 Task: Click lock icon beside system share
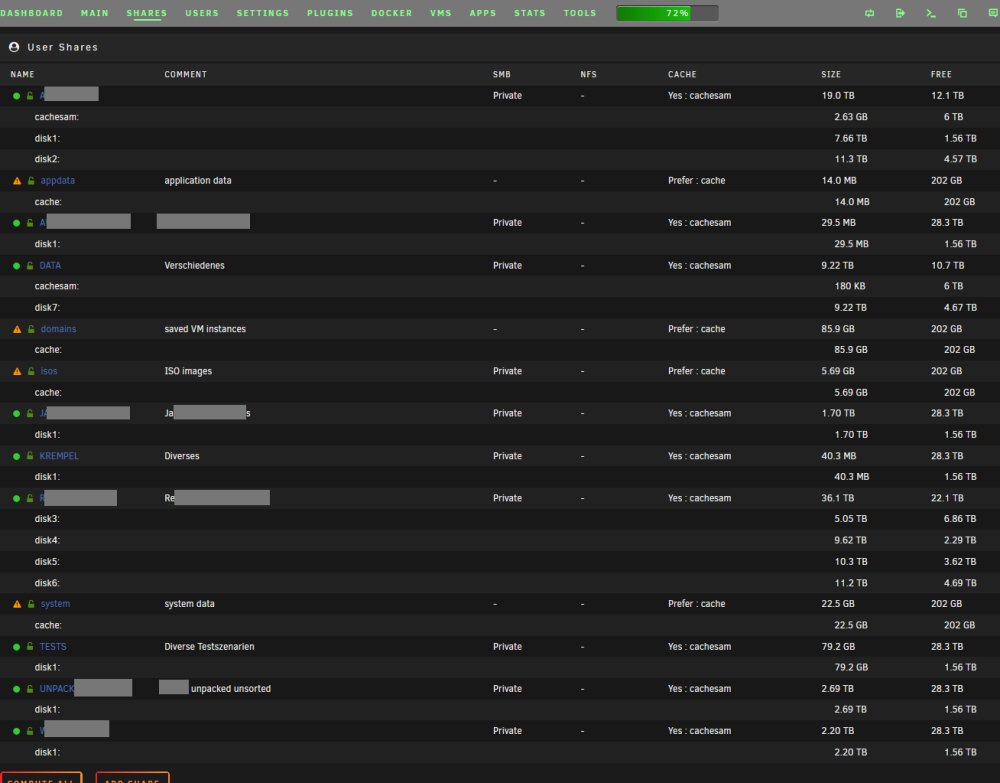pyautogui.click(x=31, y=604)
